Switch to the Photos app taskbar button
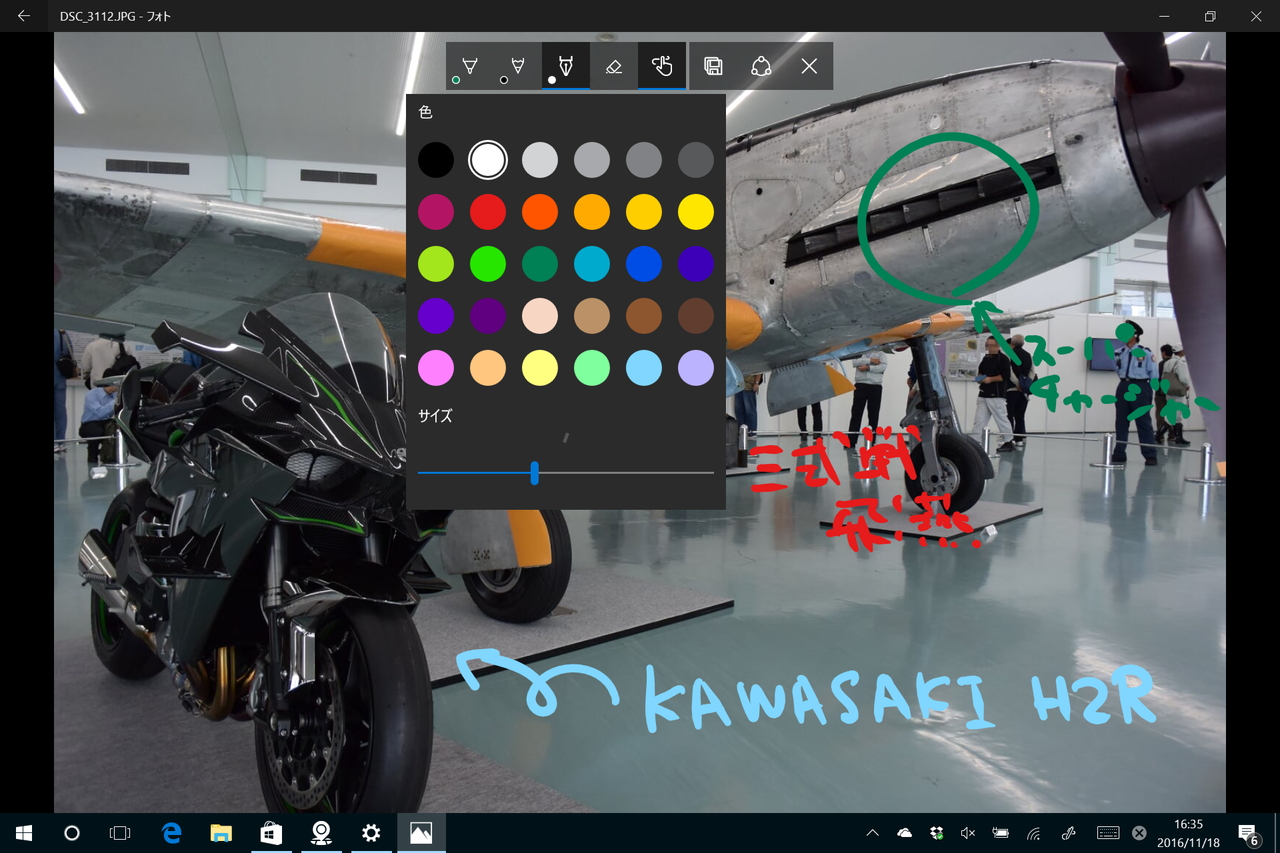The height and width of the screenshot is (853, 1280). coord(421,833)
